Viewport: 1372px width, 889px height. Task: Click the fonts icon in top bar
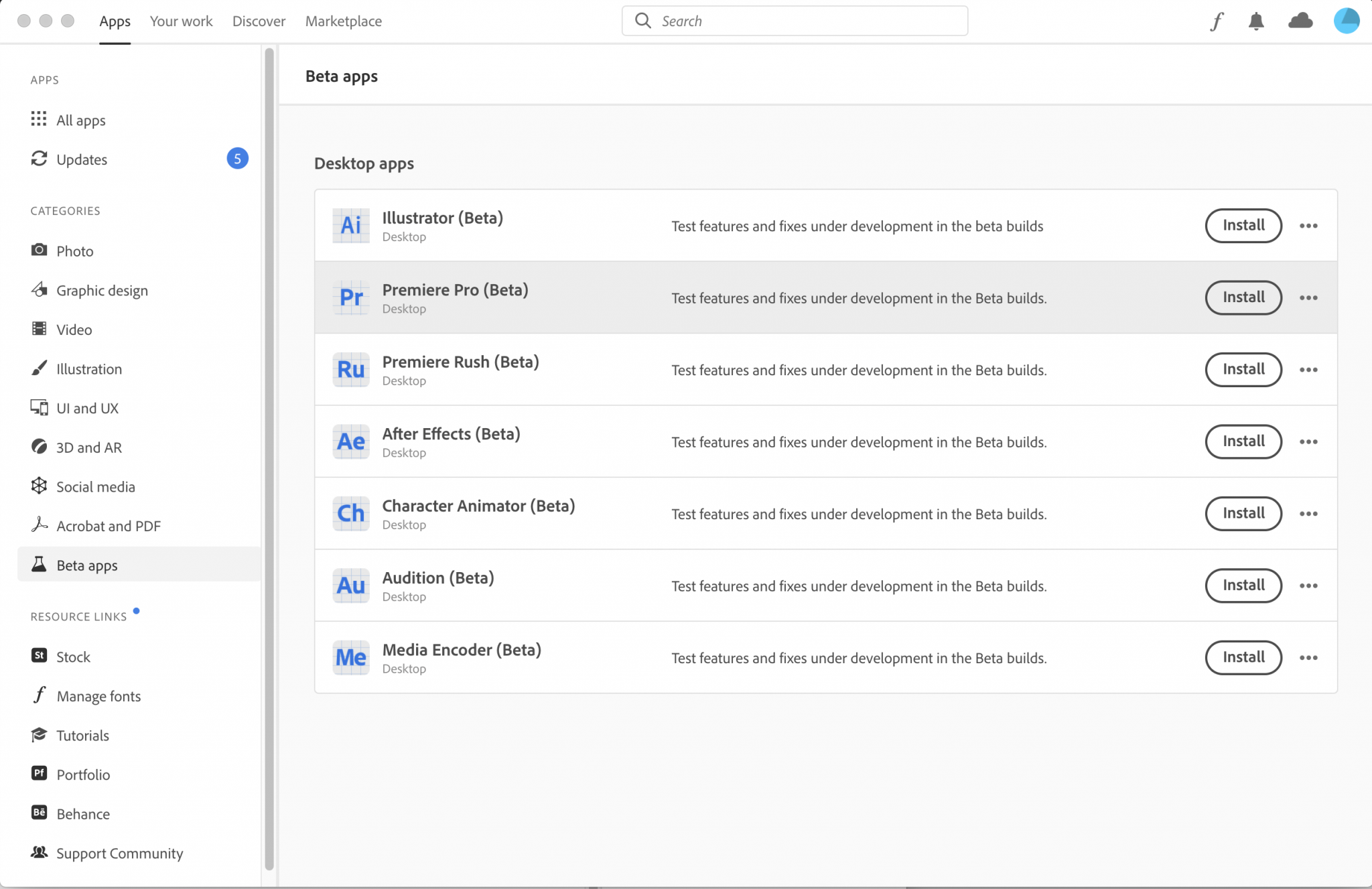(x=1217, y=21)
